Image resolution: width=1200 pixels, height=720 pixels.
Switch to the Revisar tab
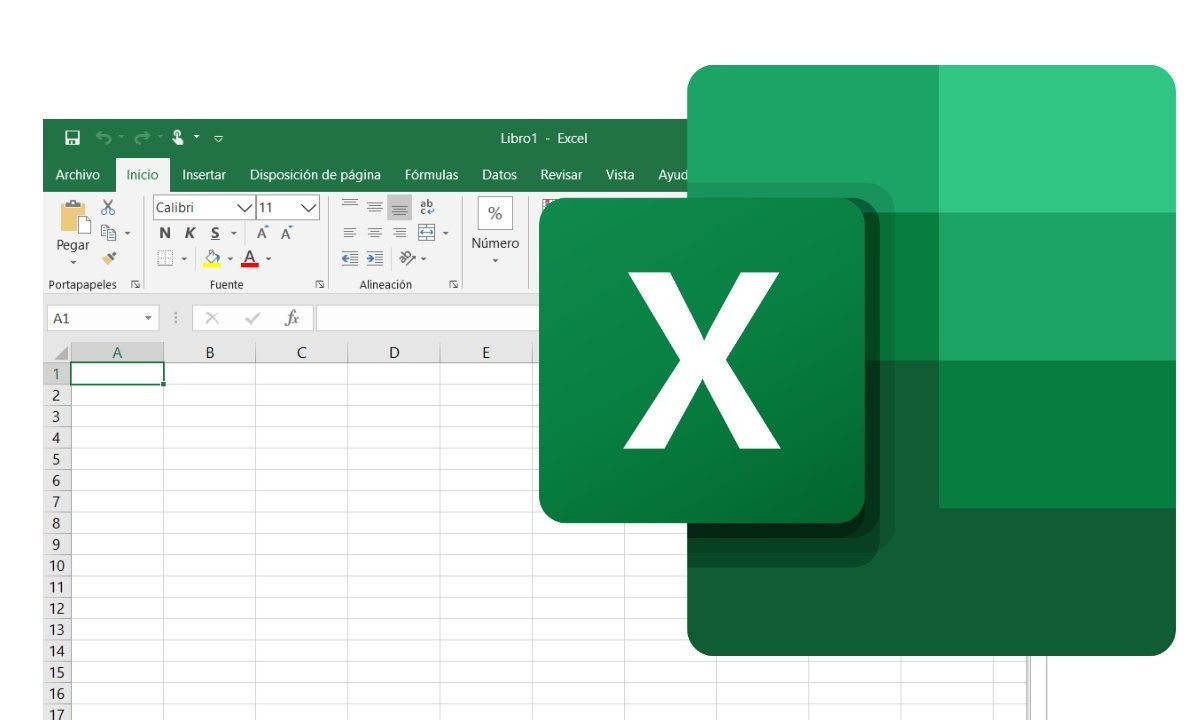coord(561,175)
